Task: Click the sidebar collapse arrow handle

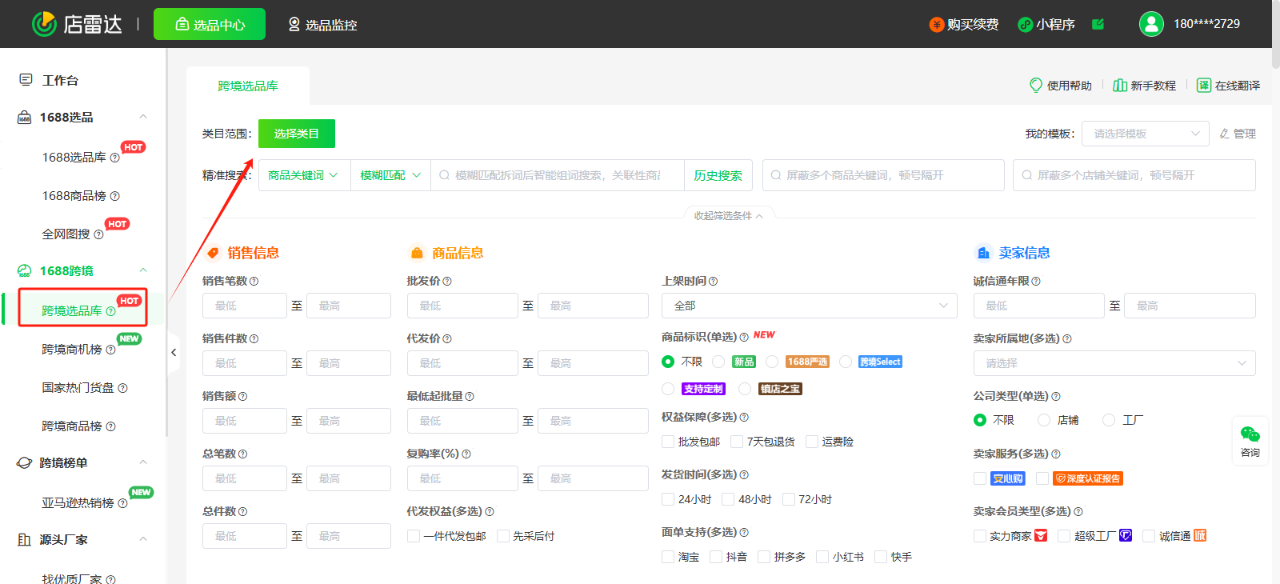Action: 174,352
